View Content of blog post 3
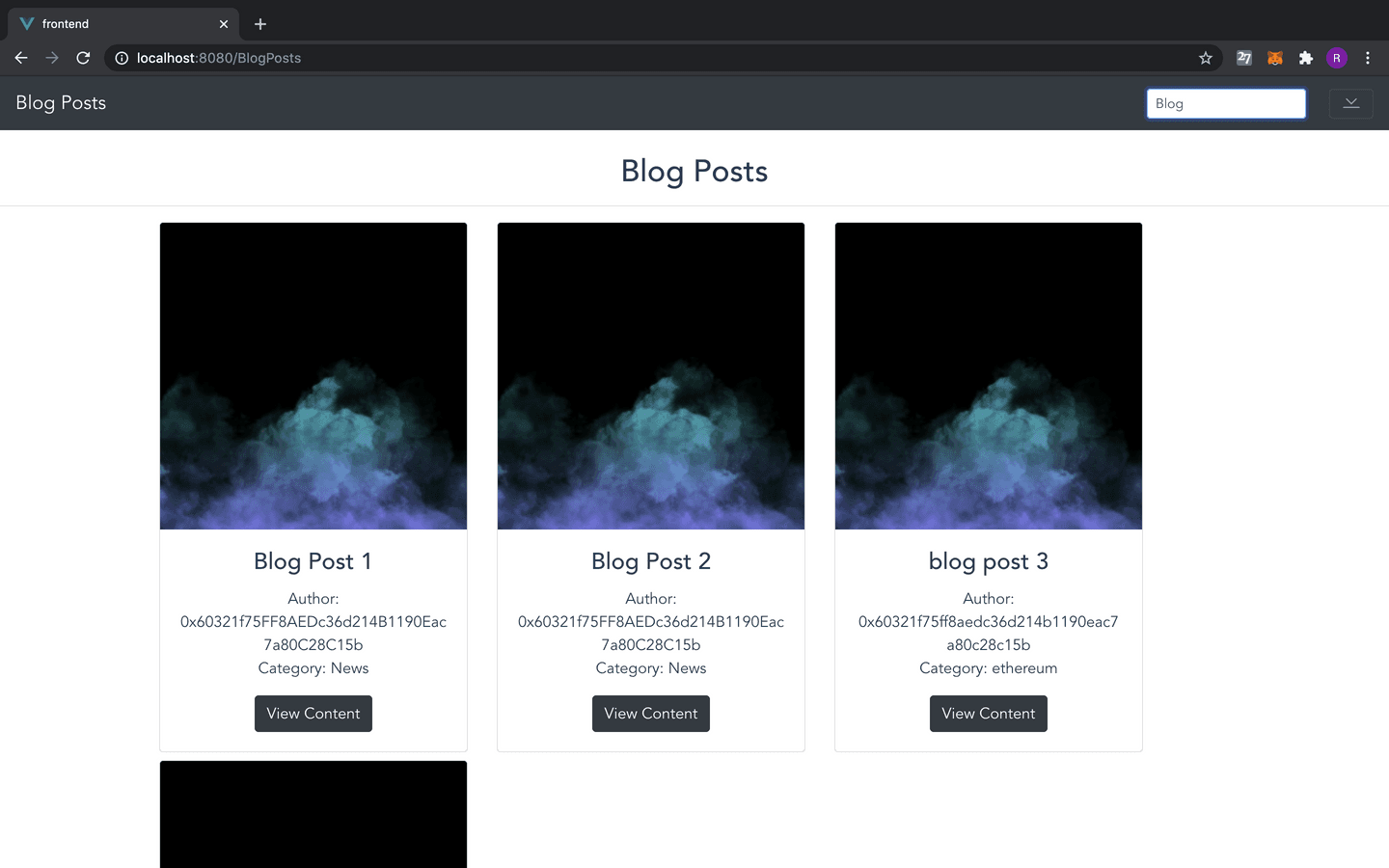The image size is (1389, 868). [989, 714]
